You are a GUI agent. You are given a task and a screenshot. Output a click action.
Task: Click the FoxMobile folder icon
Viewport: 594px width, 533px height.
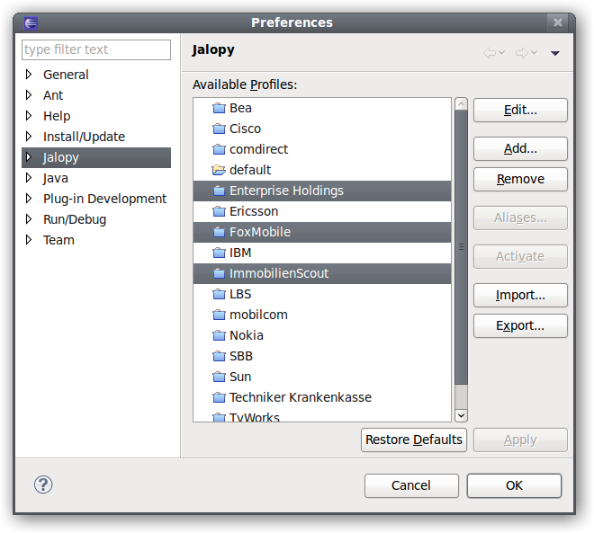(x=219, y=232)
